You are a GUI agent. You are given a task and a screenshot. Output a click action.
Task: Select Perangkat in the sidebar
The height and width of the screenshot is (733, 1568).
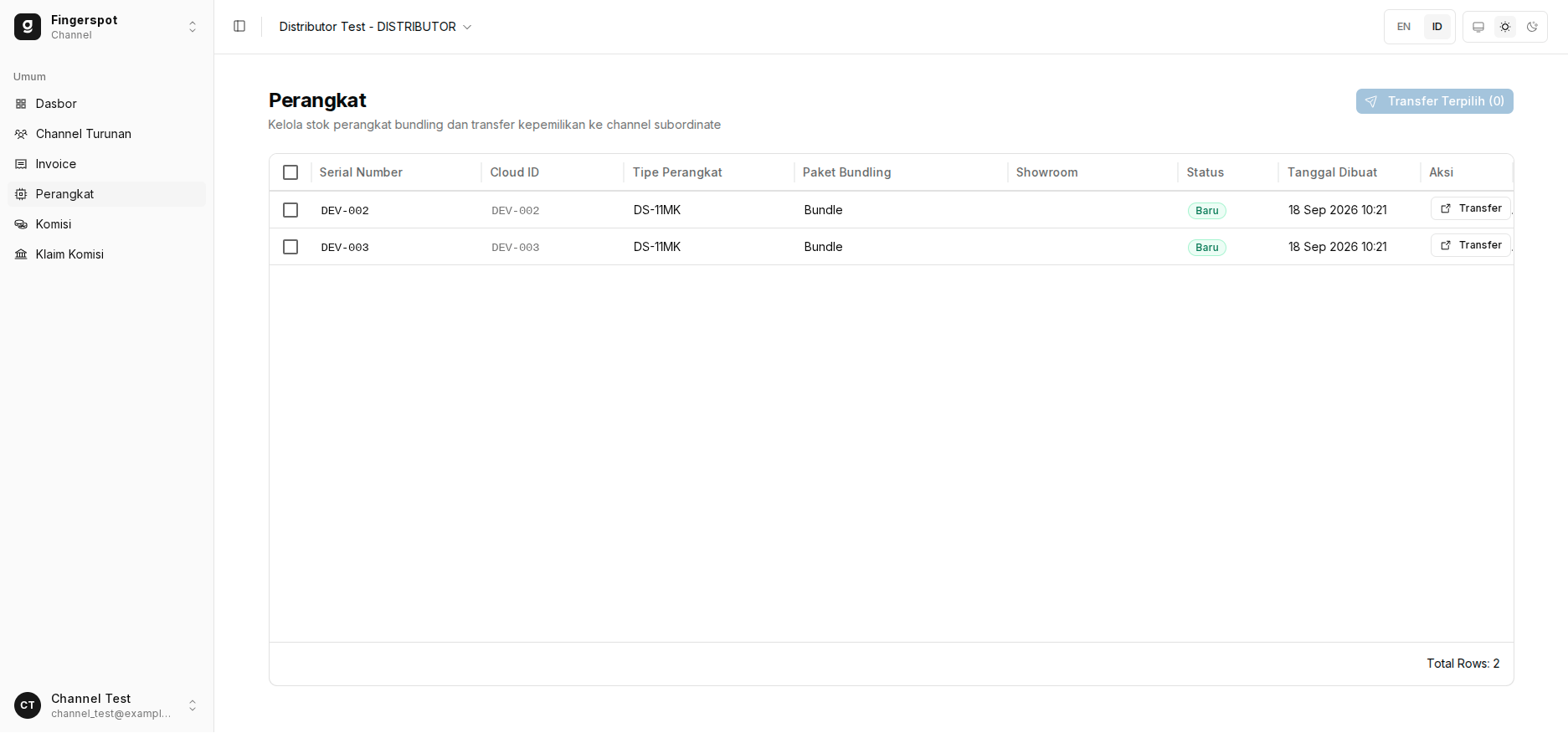(107, 194)
